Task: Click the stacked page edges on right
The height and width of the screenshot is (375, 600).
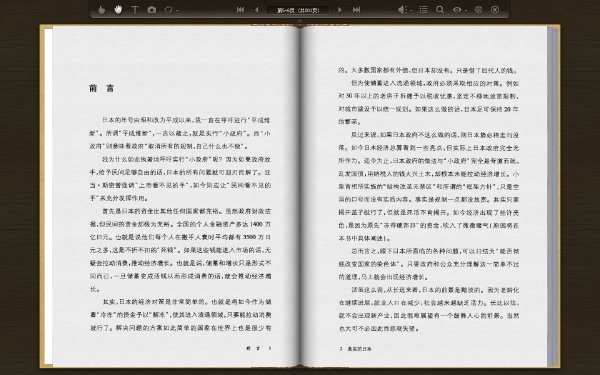Action: tap(553, 196)
